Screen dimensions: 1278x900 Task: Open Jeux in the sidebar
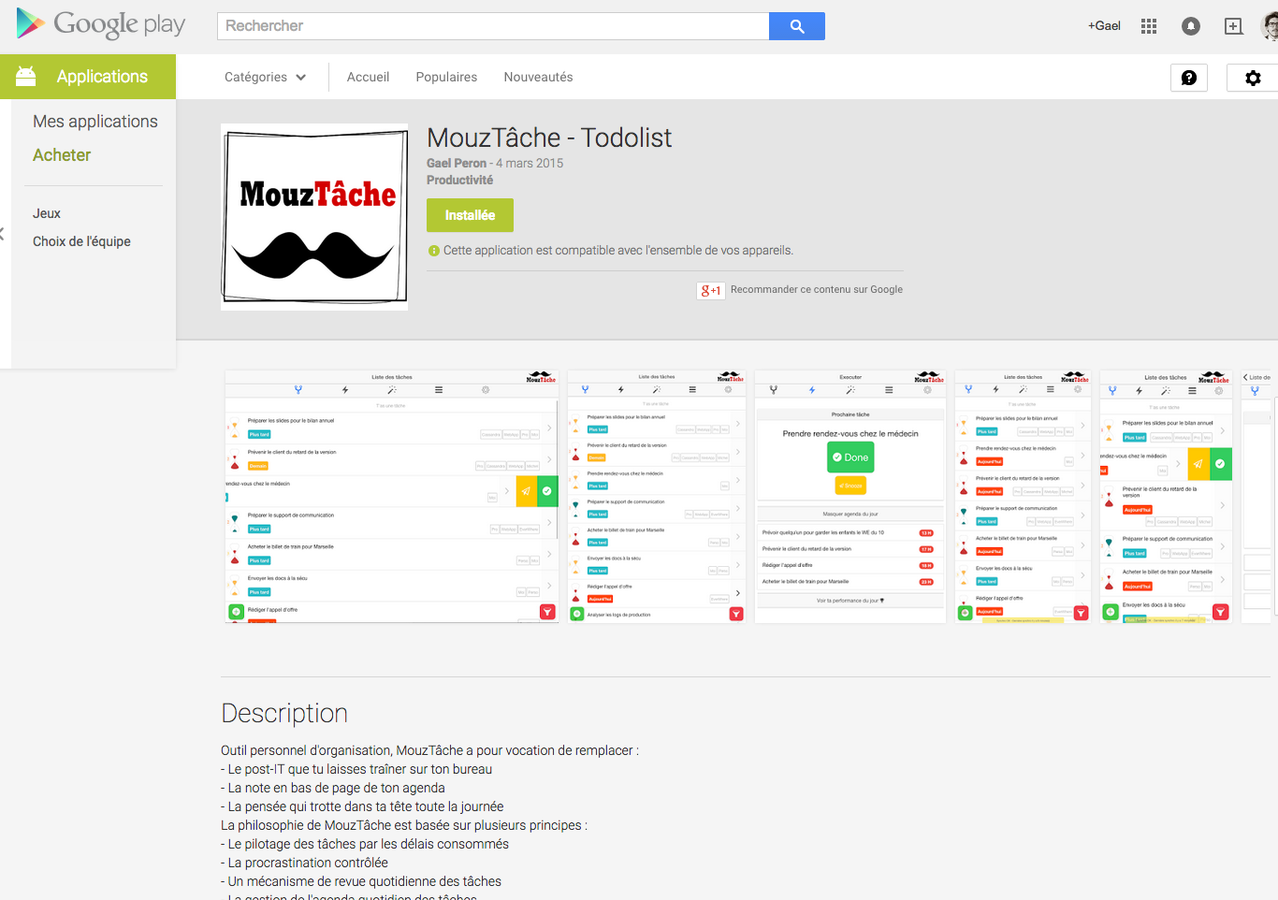click(46, 214)
